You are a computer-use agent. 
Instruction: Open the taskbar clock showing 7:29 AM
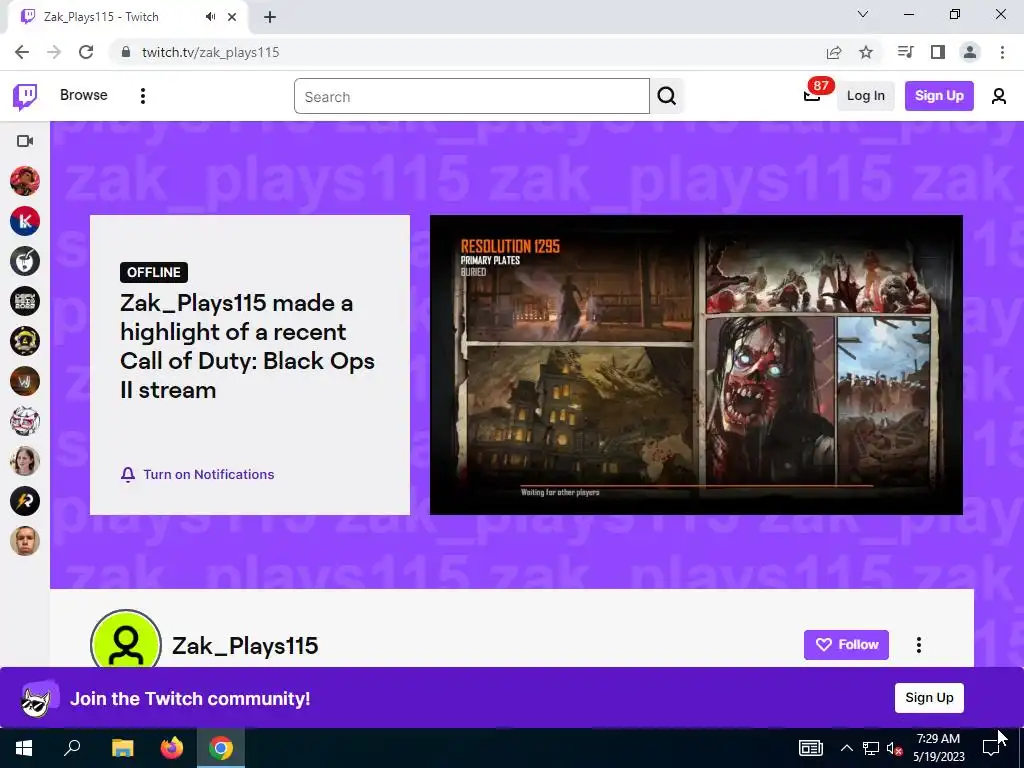(938, 748)
